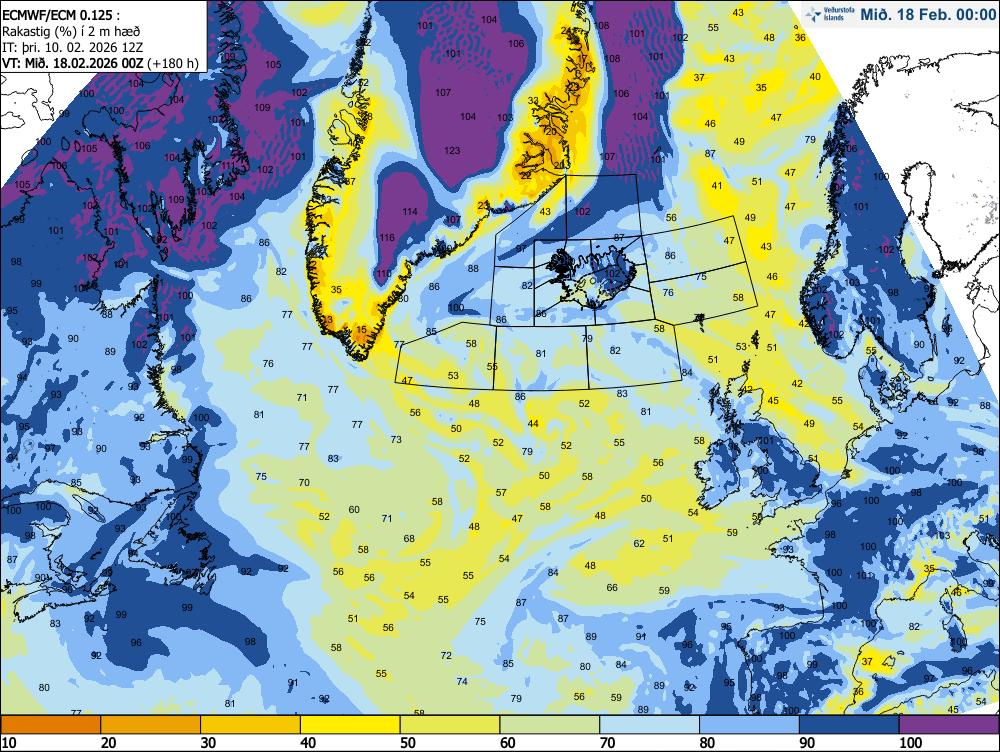Click the legend scale label '100'
The image size is (1000, 752).
point(910,743)
